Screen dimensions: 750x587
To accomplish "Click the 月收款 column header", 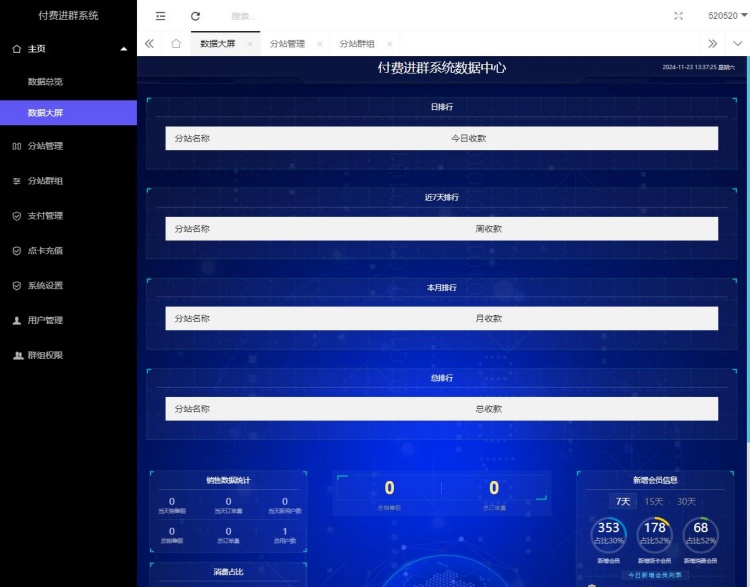I will [x=488, y=319].
